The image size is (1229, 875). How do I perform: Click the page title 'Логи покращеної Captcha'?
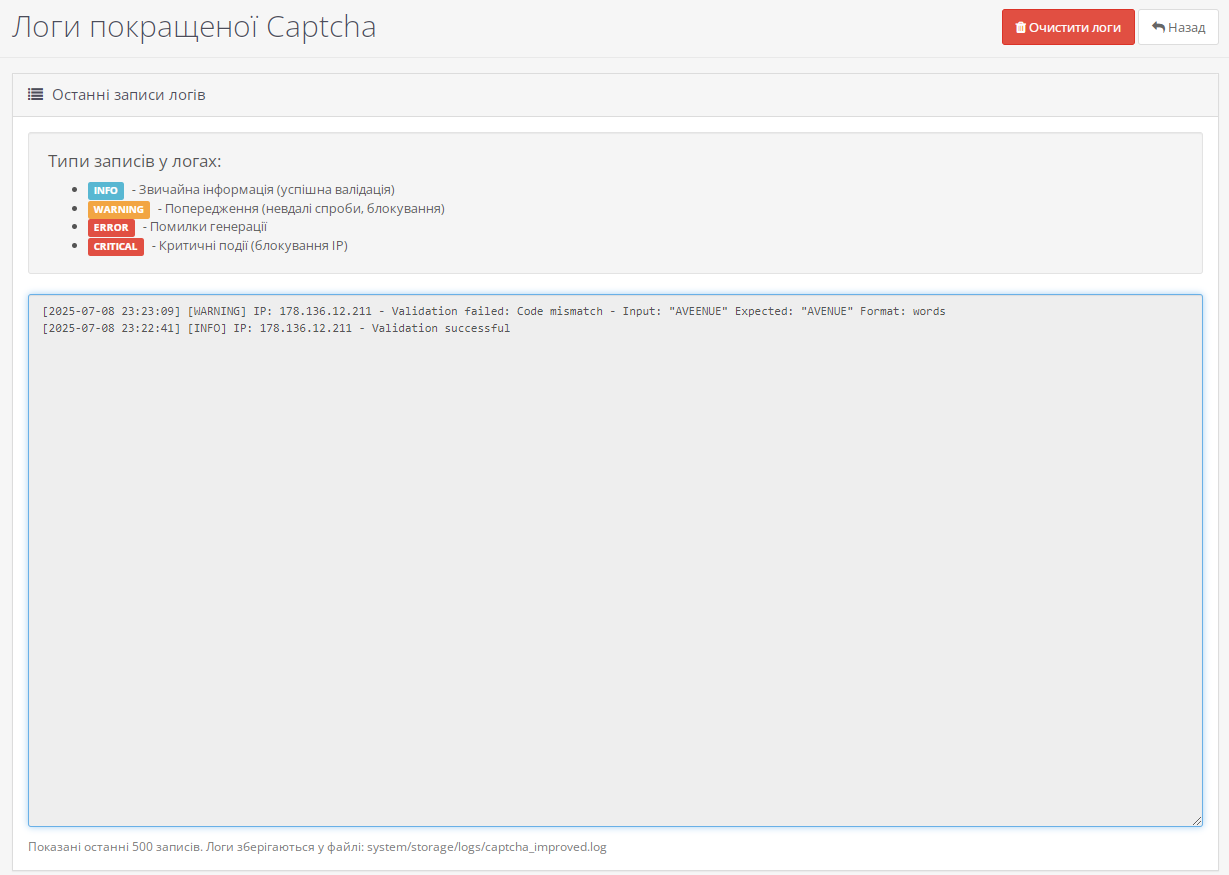click(194, 27)
